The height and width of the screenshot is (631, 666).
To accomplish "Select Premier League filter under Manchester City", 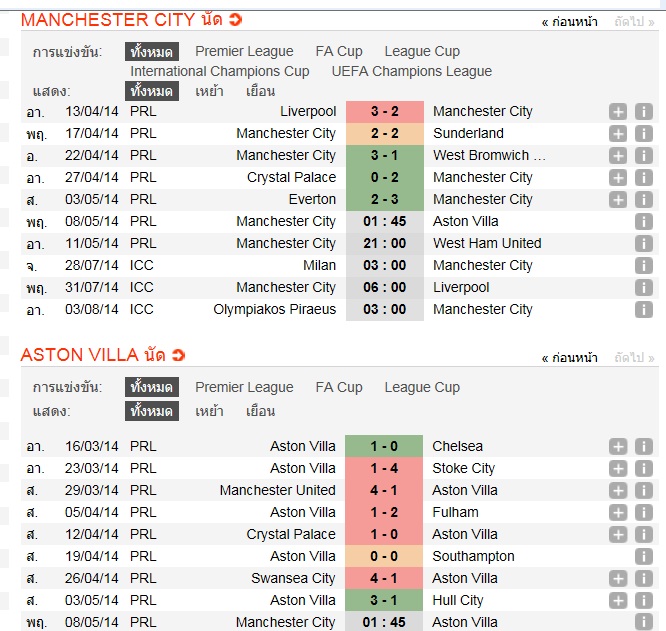I will coord(244,51).
